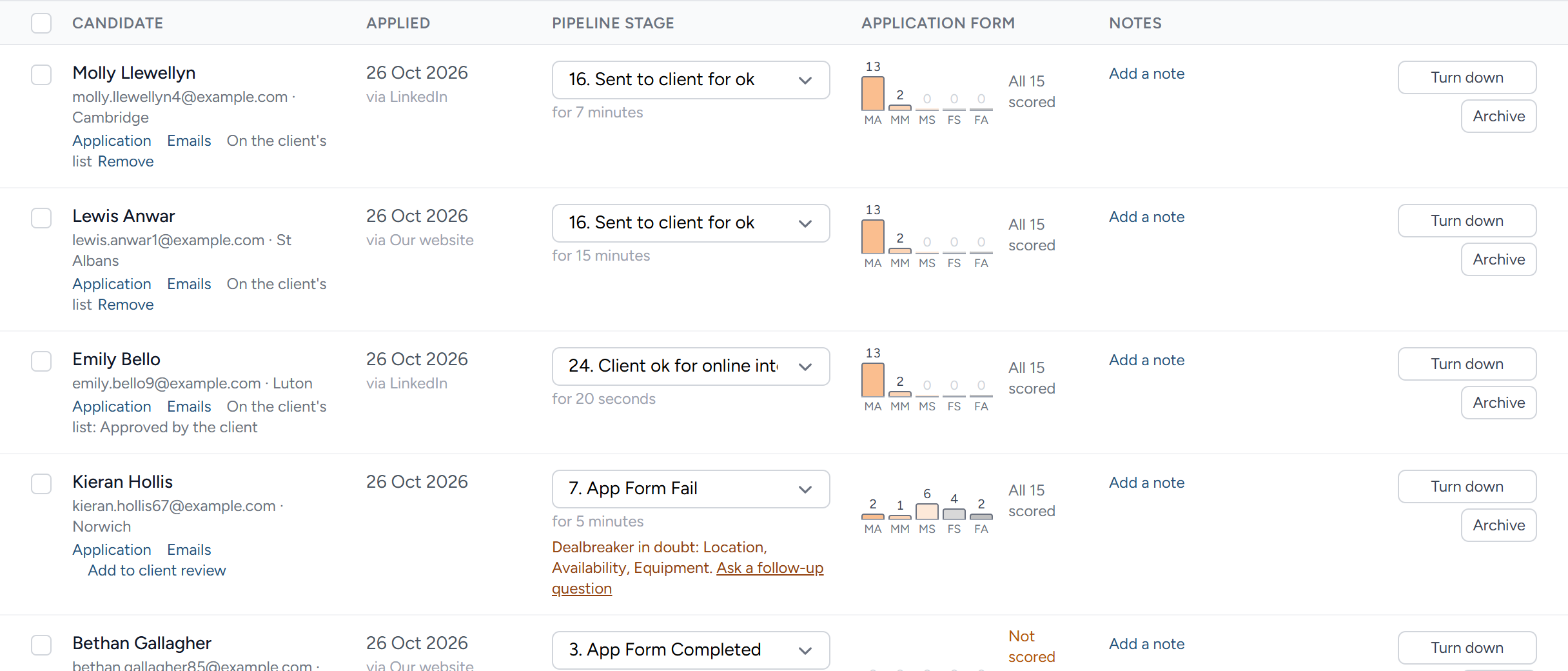Viewport: 1568px width, 671px height.
Task: Select Kieran Hollis's row checkbox
Action: [x=41, y=484]
